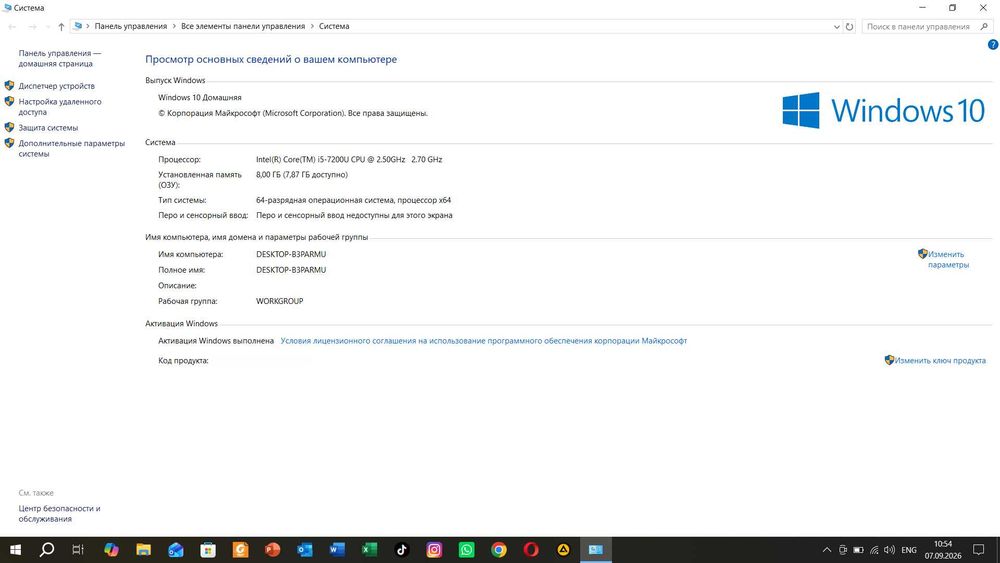The width and height of the screenshot is (1000, 563).
Task: Click the active System window taskbar icon
Action: click(x=596, y=550)
